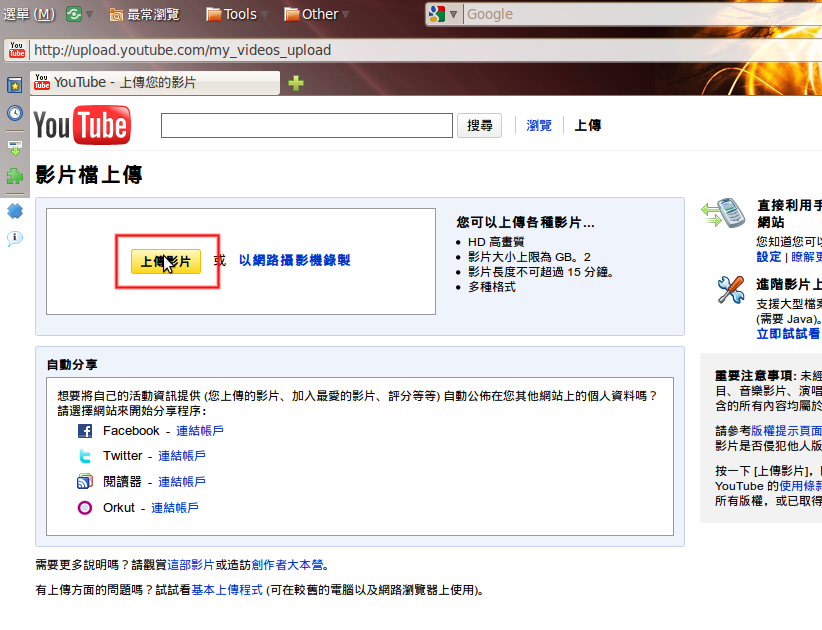The image size is (822, 630).
Task: Click the 您可以上傳各種影片... heading
Action: [525, 222]
